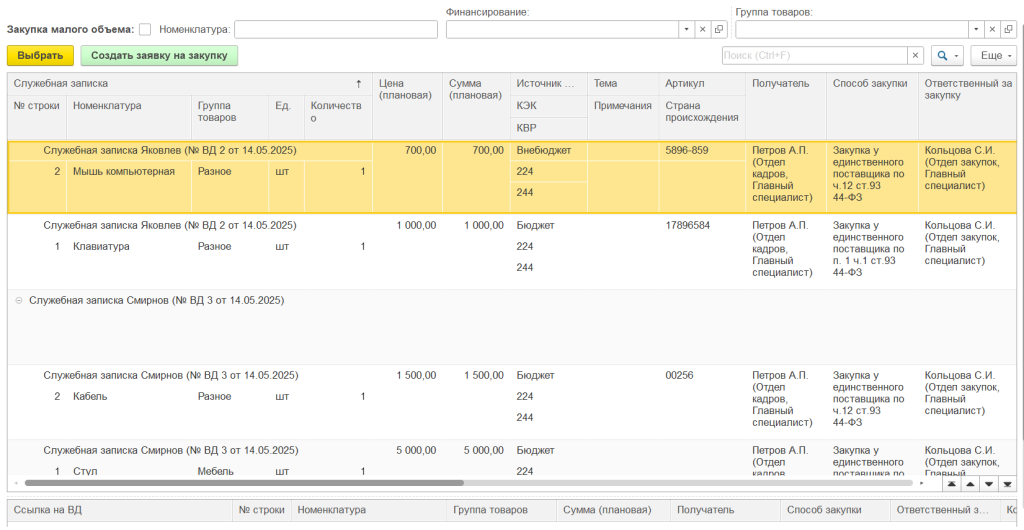Move up one row with the up arrow
The height and width of the screenshot is (530, 1024).
(971, 484)
